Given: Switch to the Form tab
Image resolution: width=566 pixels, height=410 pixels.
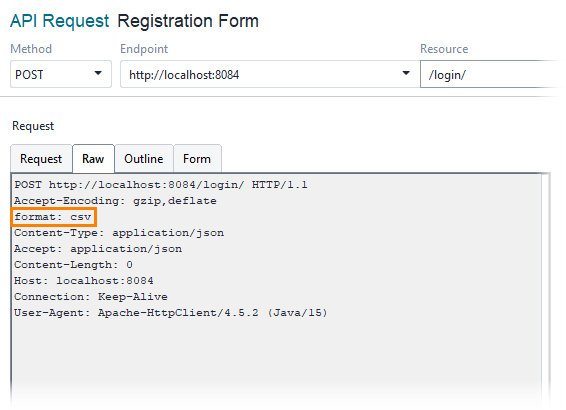Looking at the screenshot, I should 197,159.
